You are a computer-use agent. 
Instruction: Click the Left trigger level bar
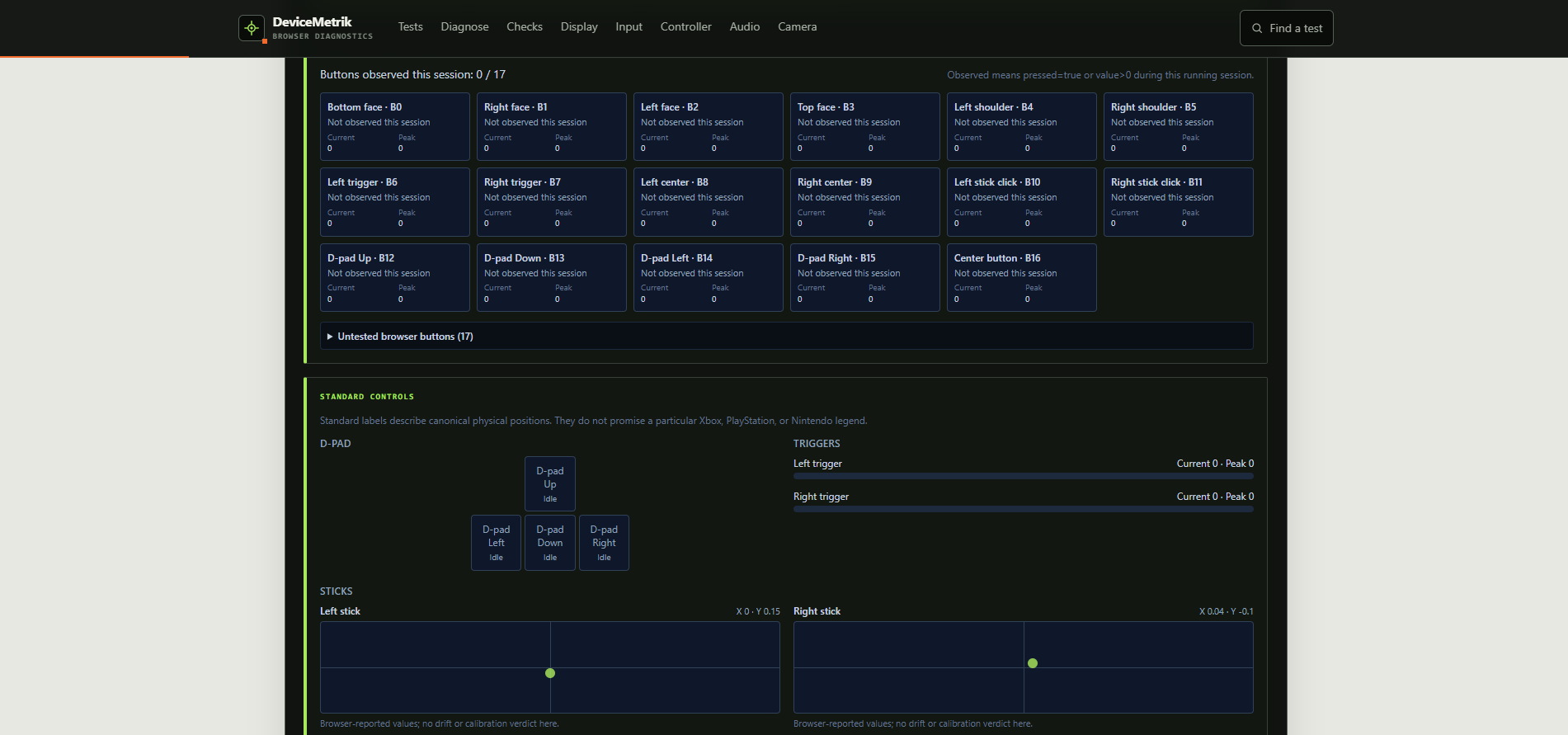pos(1023,476)
